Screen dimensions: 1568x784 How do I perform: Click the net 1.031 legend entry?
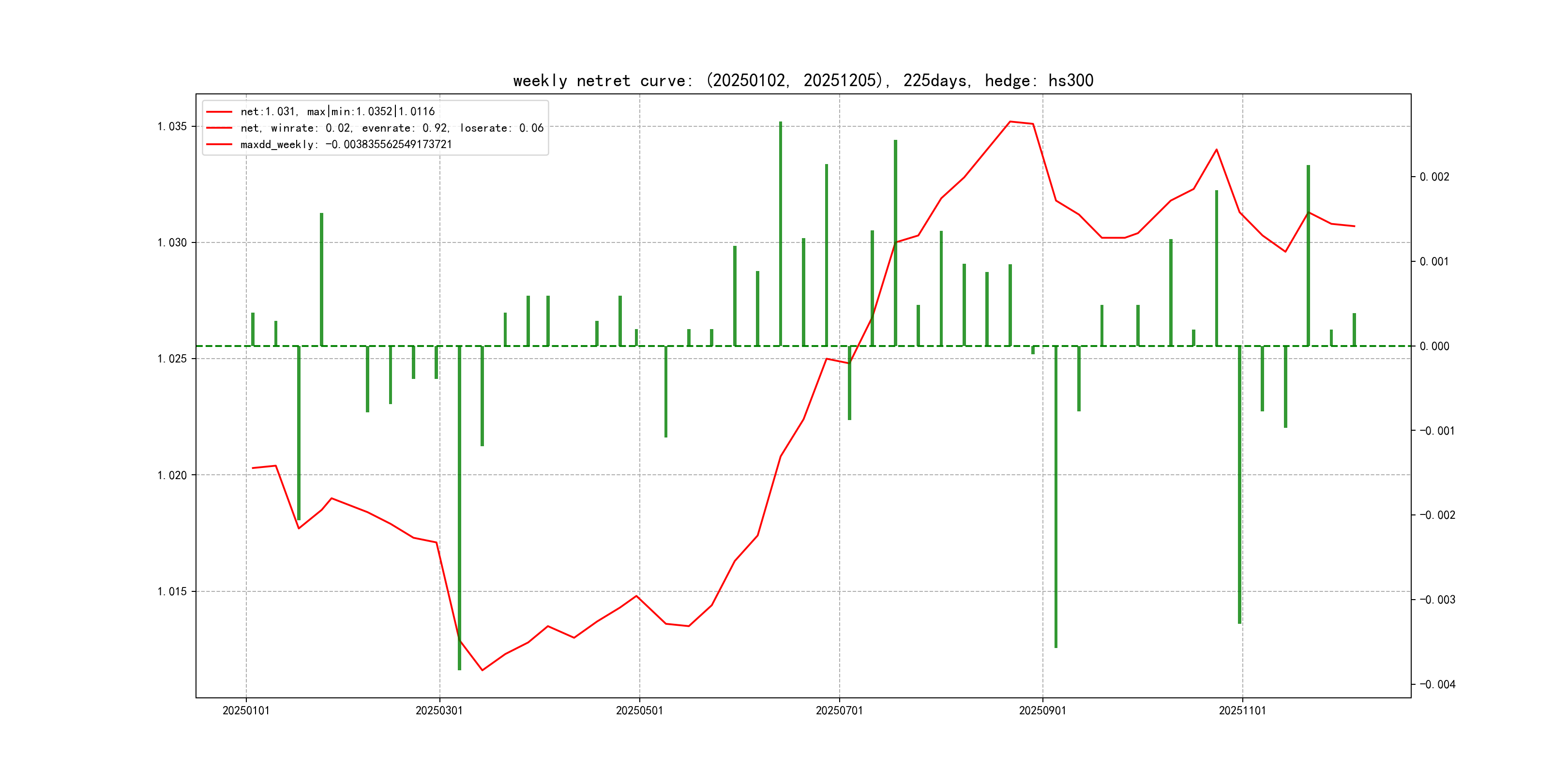click(x=337, y=111)
